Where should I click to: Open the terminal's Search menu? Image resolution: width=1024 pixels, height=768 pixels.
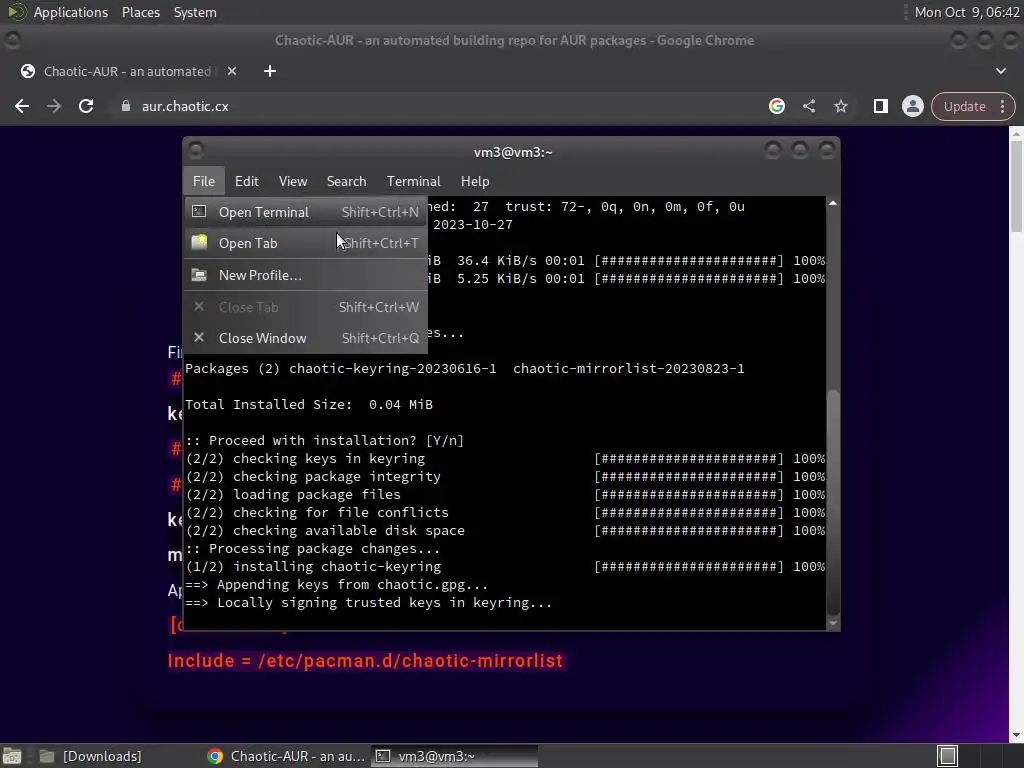346,181
